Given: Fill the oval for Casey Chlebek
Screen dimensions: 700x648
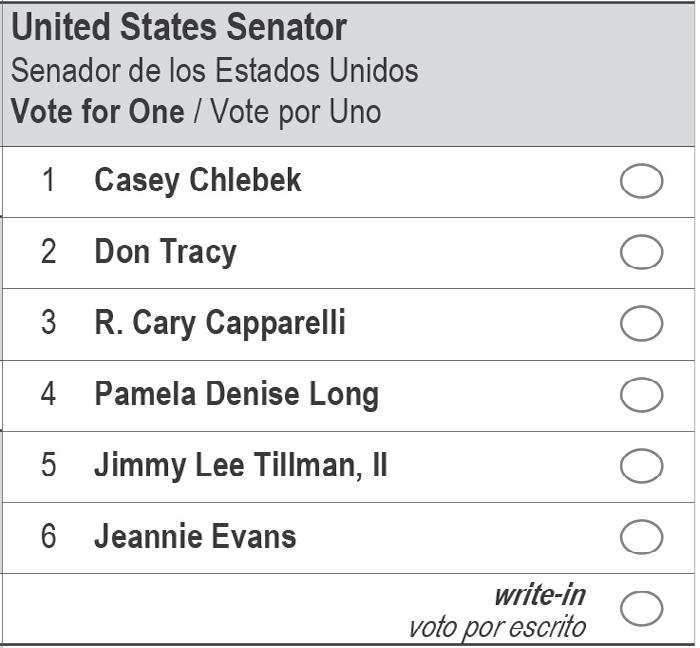Looking at the screenshot, I should click(x=641, y=182).
